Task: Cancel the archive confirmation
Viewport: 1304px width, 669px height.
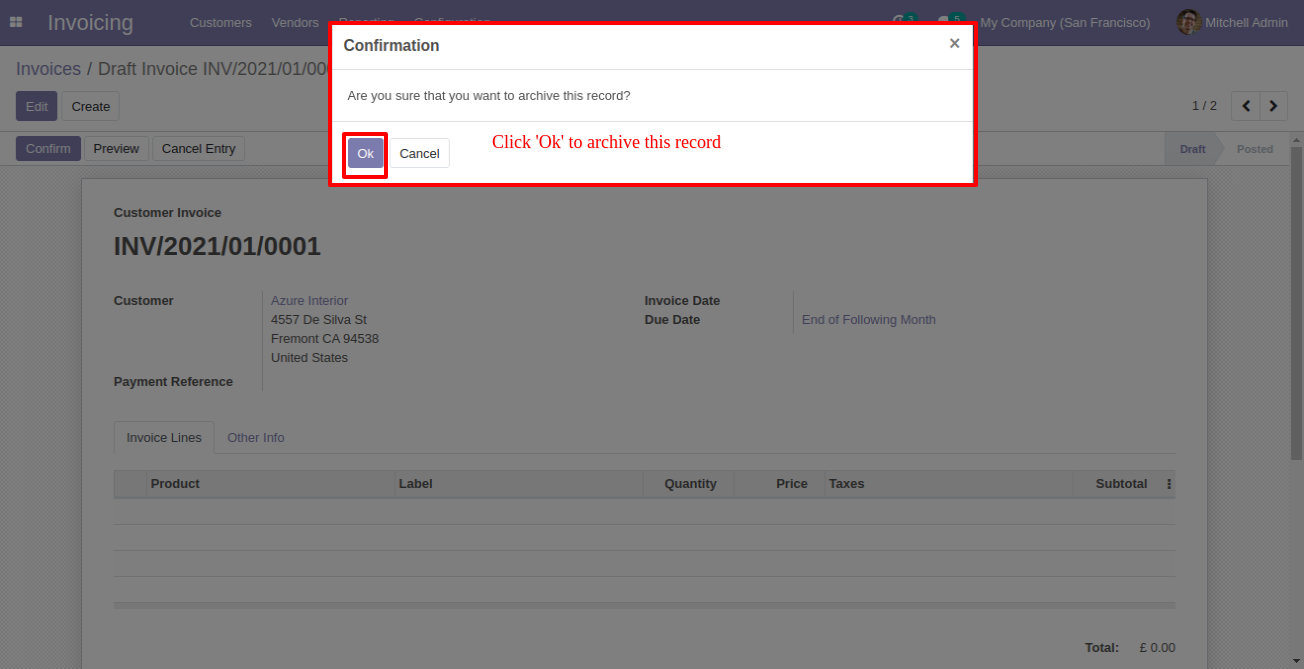Action: [x=419, y=153]
